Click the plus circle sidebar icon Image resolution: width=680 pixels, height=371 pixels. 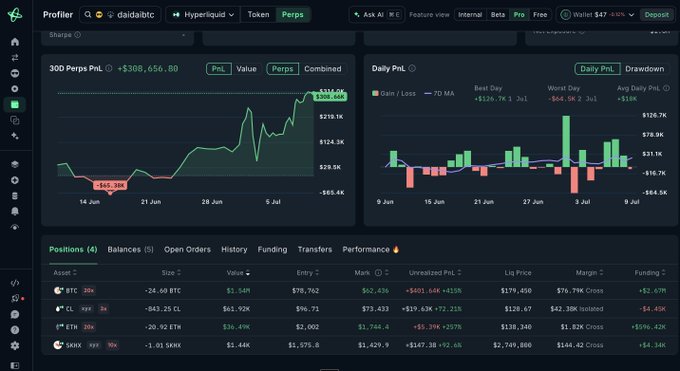coord(15,180)
